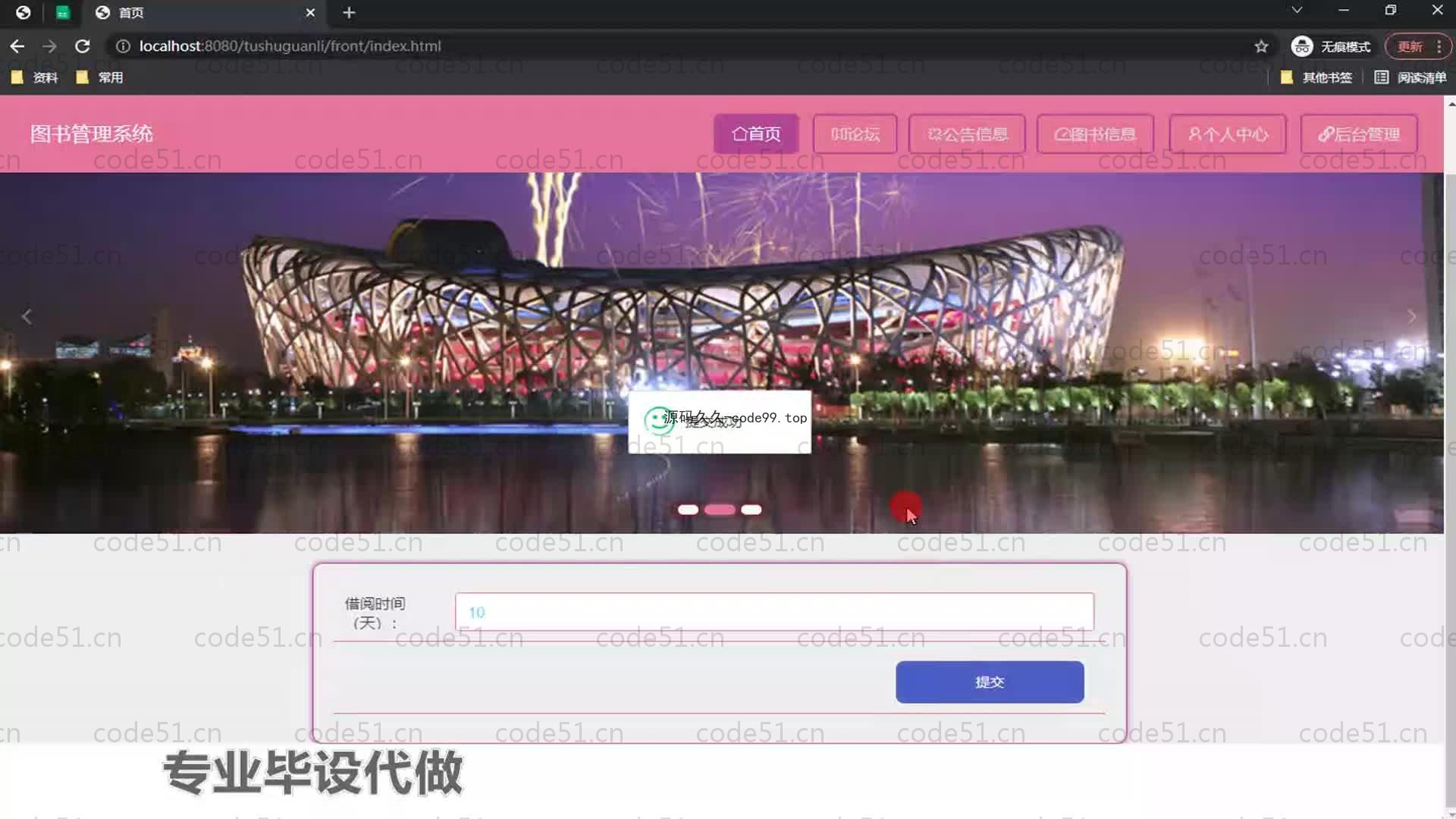Select the middle pink carousel indicator
Image resolution: width=1456 pixels, height=819 pixels.
pos(720,510)
